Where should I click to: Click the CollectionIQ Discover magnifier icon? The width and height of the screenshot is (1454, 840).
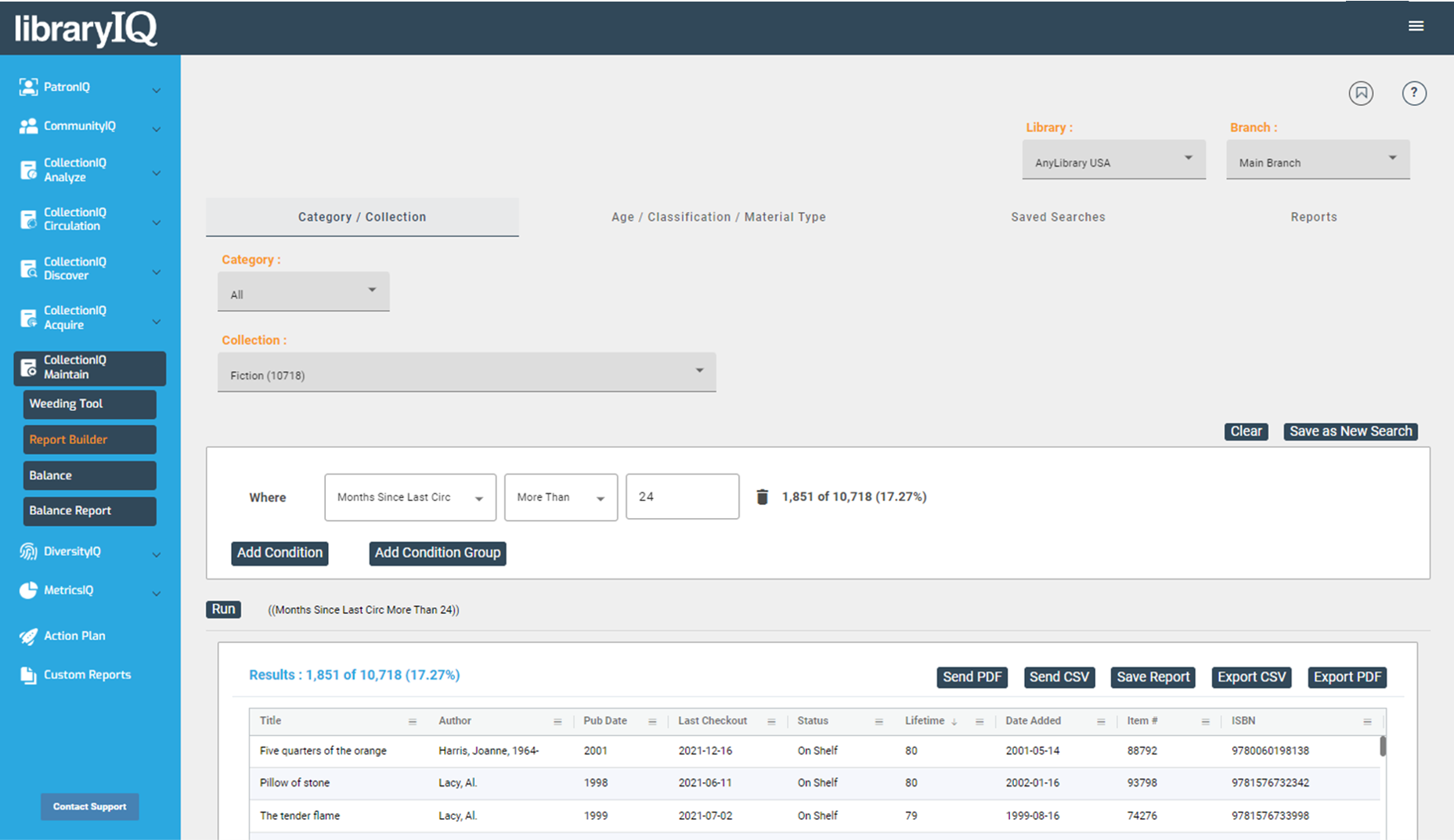point(29,269)
